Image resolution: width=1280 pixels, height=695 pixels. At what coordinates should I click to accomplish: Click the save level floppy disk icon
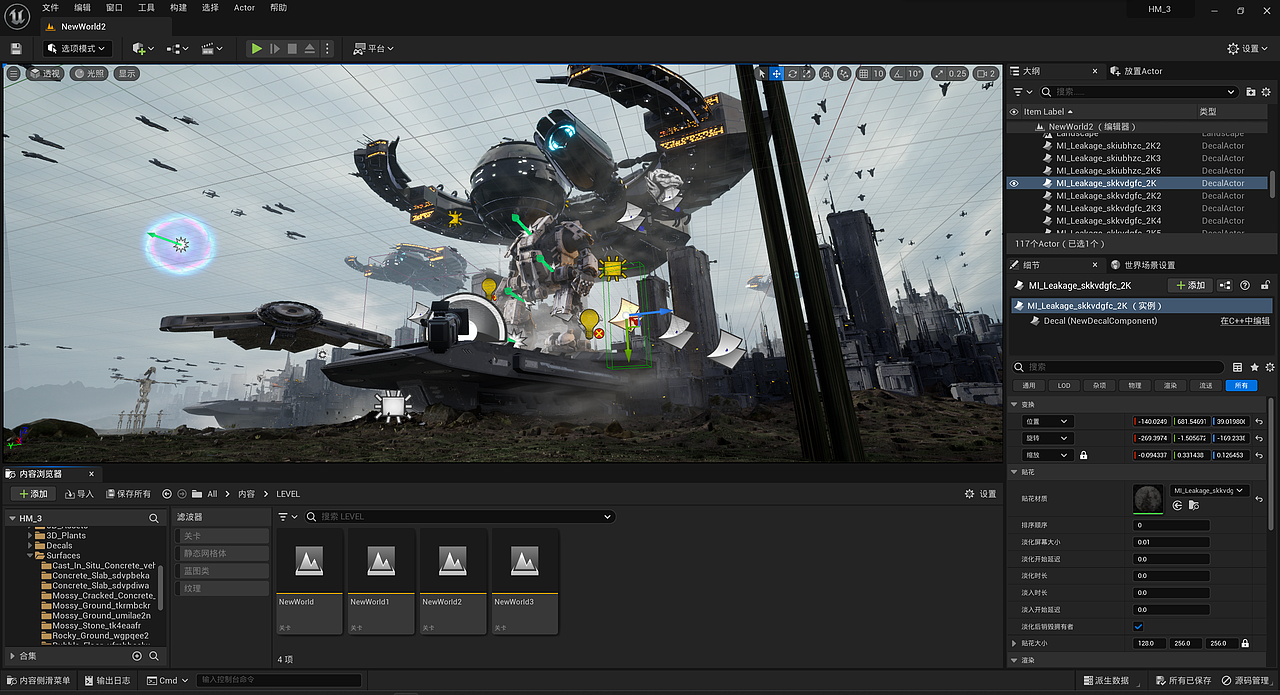(x=16, y=48)
